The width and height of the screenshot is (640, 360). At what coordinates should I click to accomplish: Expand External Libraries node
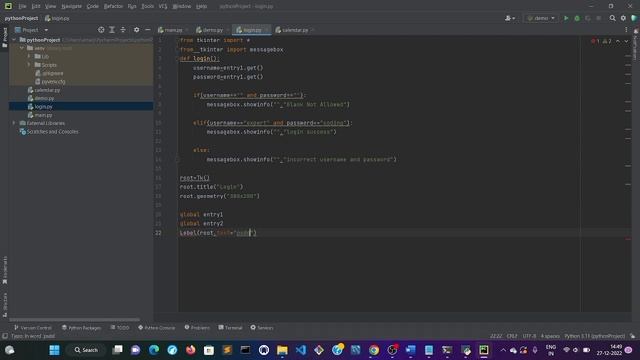[x=14, y=123]
